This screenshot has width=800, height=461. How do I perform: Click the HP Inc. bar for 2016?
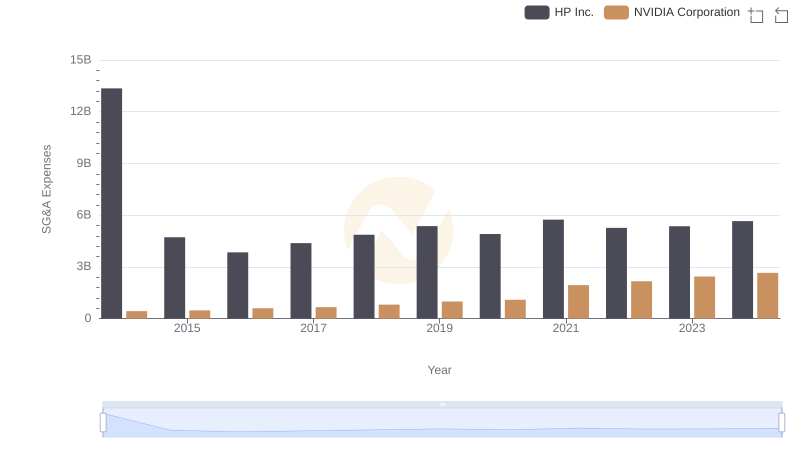tap(238, 286)
